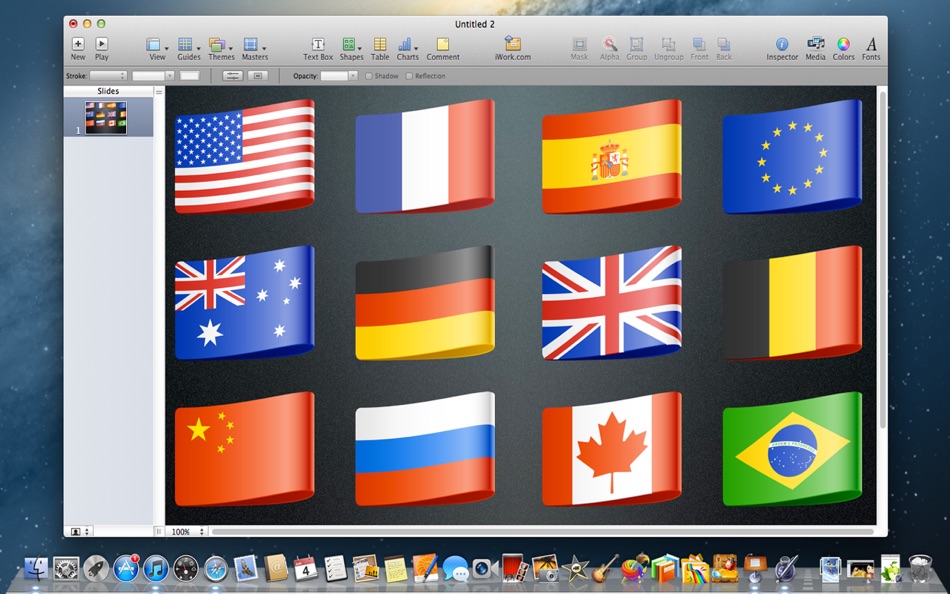Click the horizontal scrollbar below the canvas
The height and width of the screenshot is (594, 950).
click(x=542, y=532)
